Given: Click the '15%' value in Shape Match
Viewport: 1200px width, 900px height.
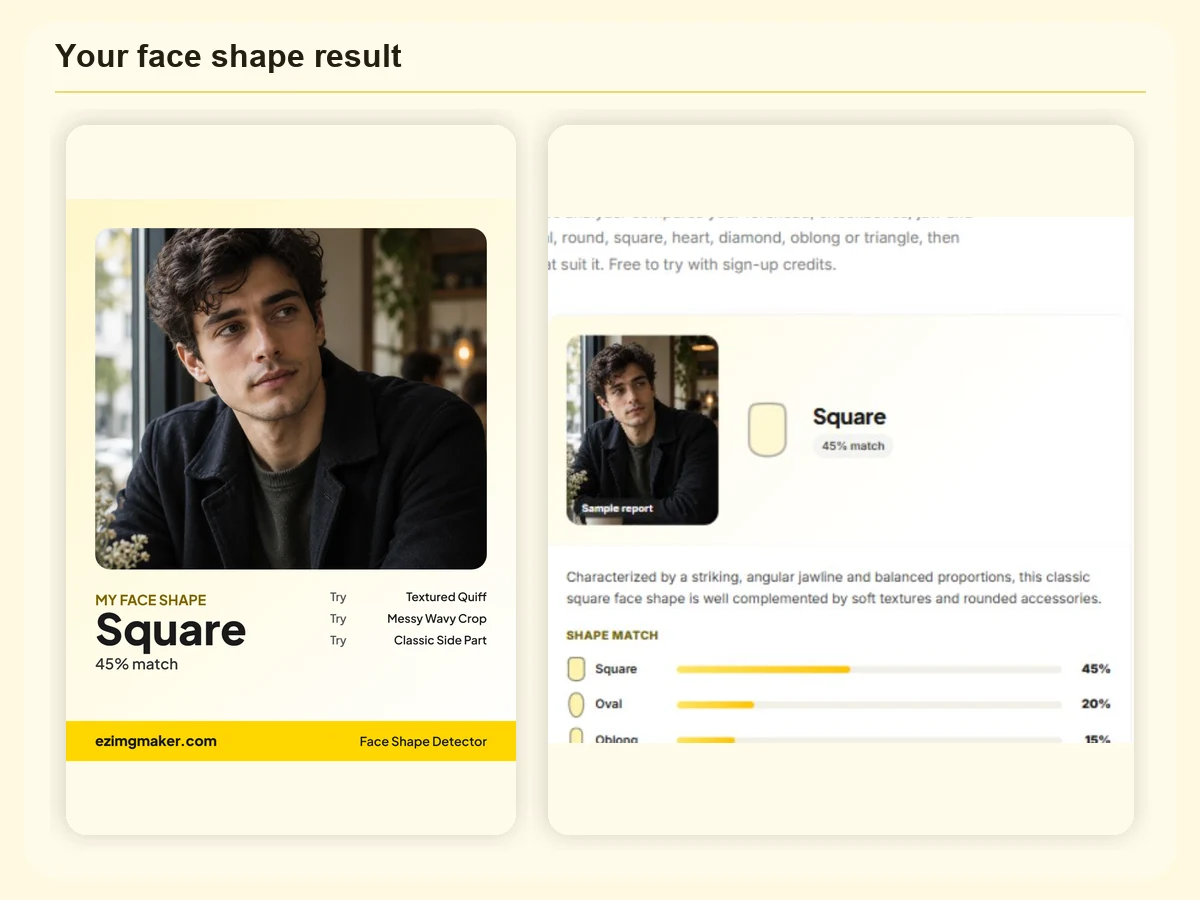Looking at the screenshot, I should [1098, 740].
